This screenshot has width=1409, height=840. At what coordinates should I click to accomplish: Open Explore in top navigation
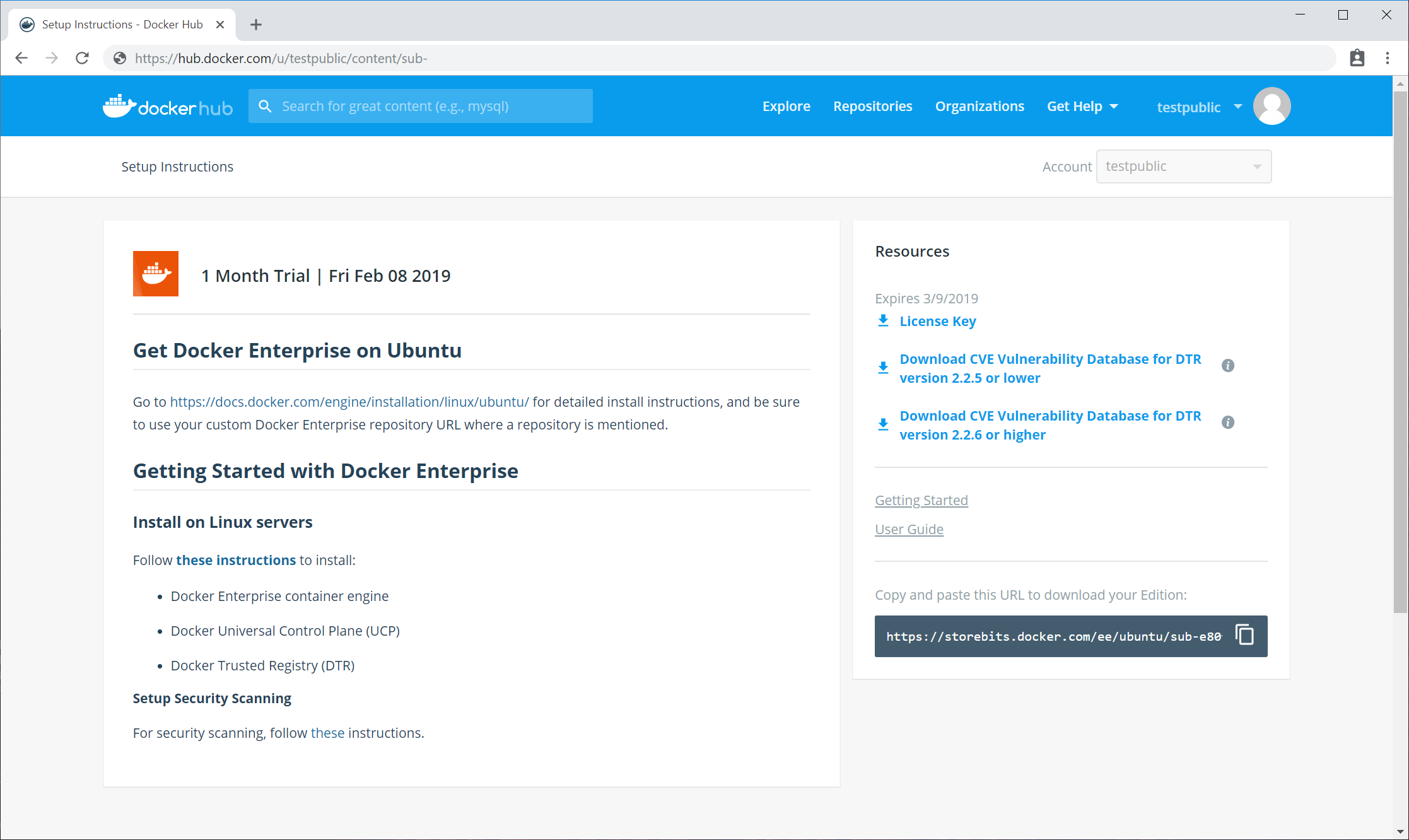[x=786, y=107]
